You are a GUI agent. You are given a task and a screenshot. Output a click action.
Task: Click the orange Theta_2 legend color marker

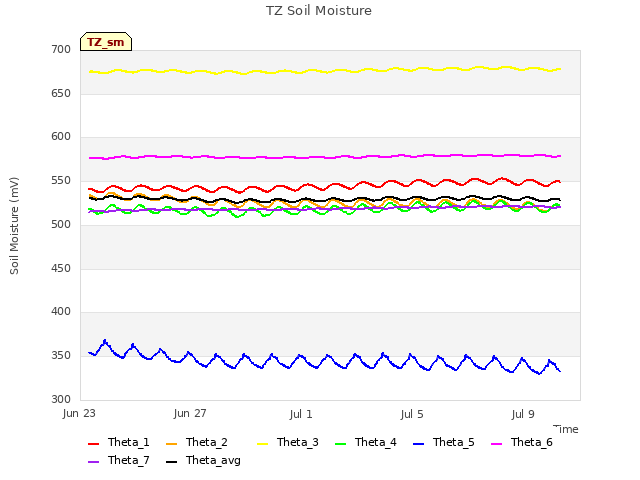coord(171,444)
